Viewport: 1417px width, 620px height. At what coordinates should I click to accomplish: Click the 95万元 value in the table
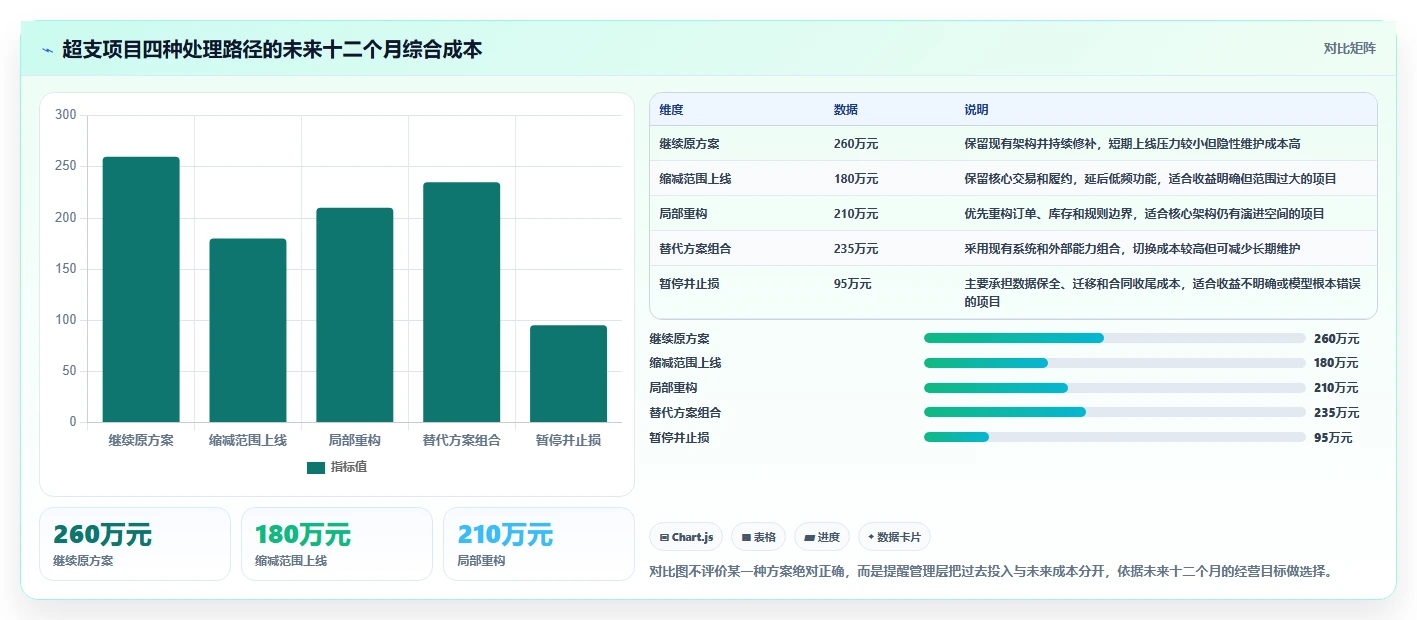pos(852,284)
